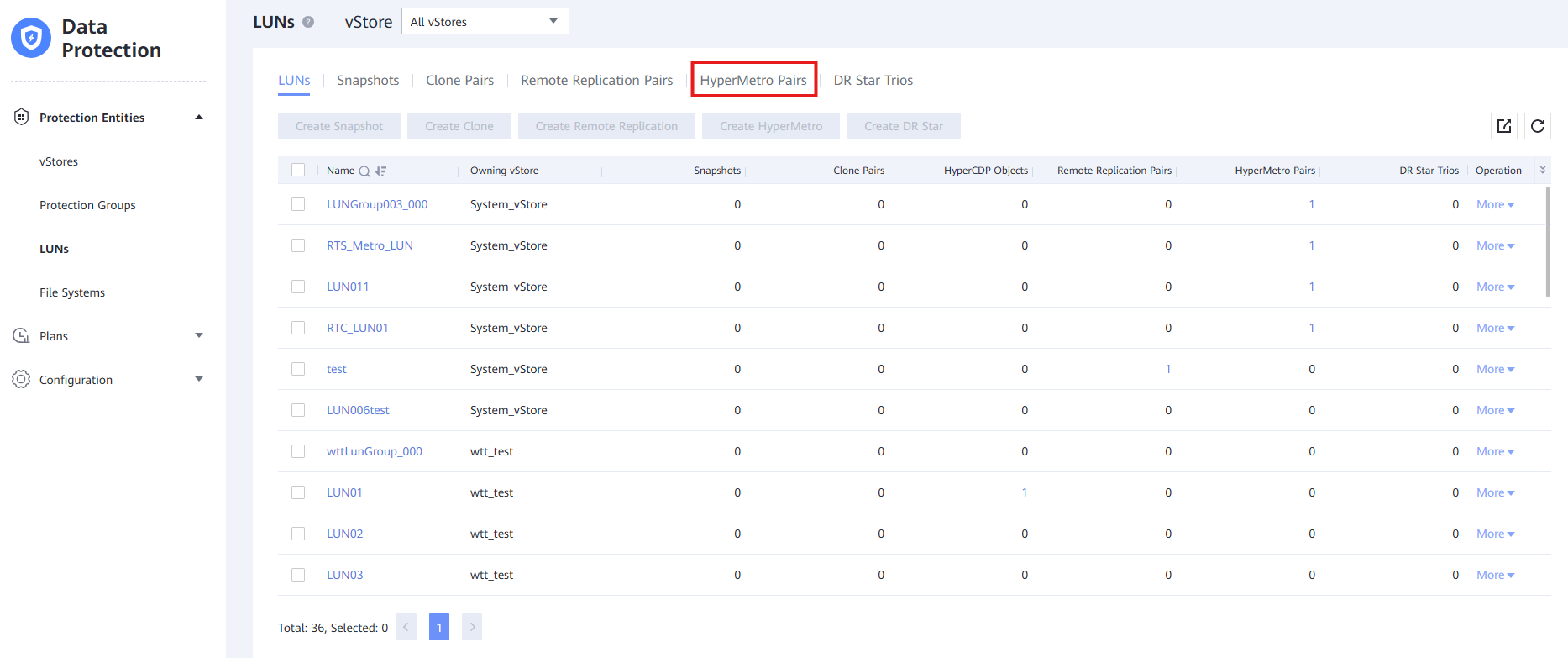Click the search icon next to Name column
Image resolution: width=1568 pixels, height=658 pixels.
coord(364,171)
